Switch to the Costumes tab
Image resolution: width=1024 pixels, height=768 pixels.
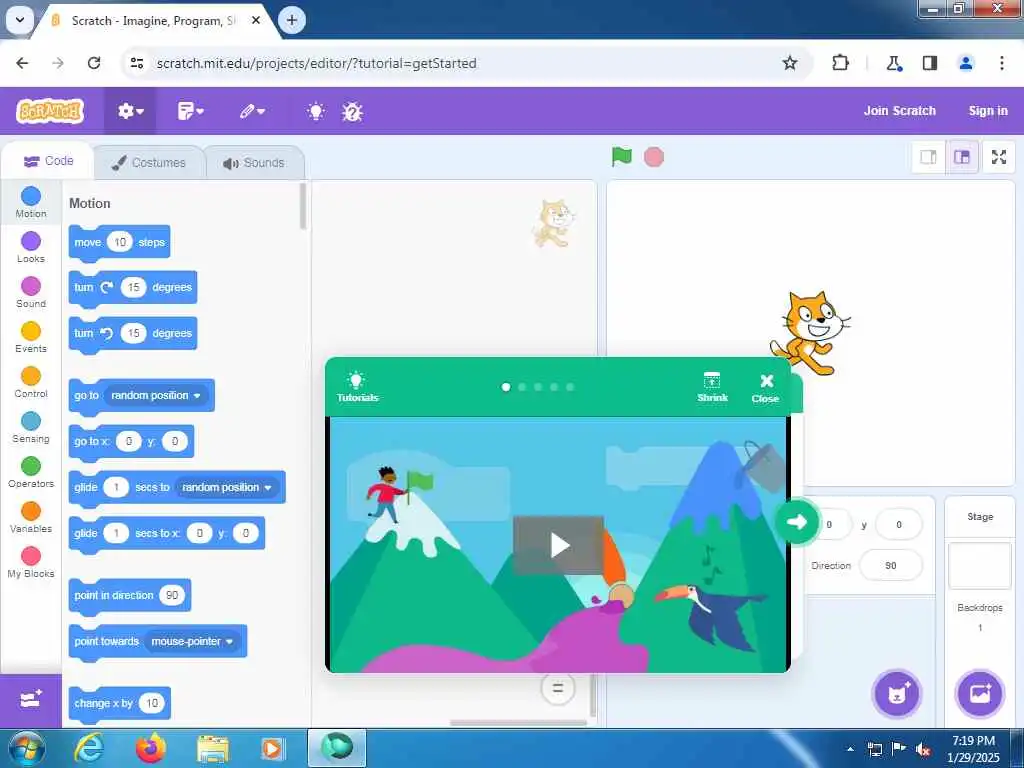[x=150, y=163]
